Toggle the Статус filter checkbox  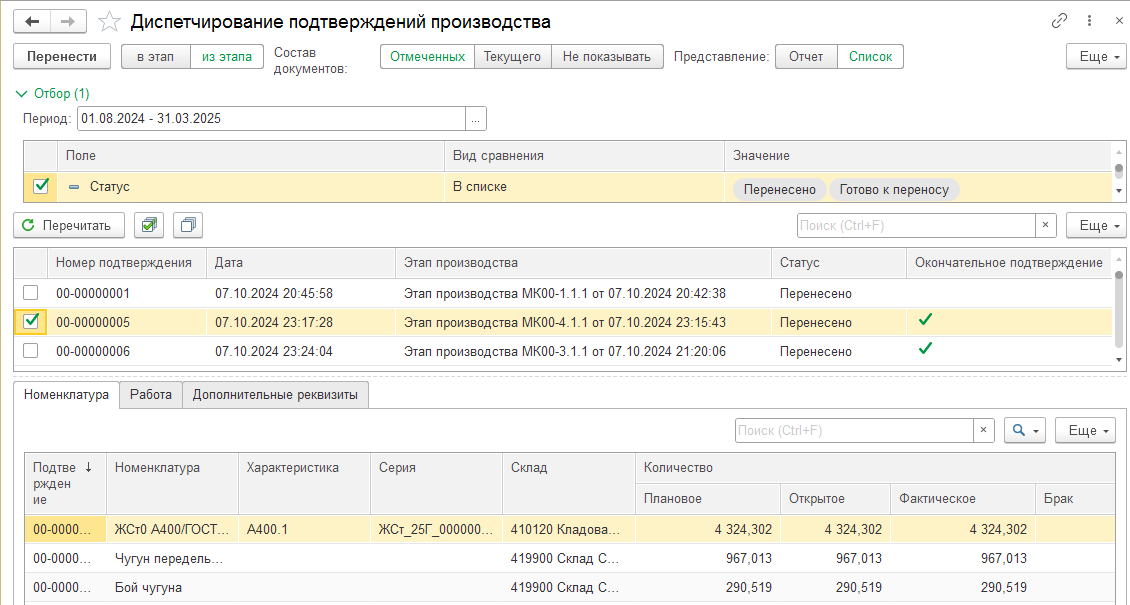click(x=41, y=186)
